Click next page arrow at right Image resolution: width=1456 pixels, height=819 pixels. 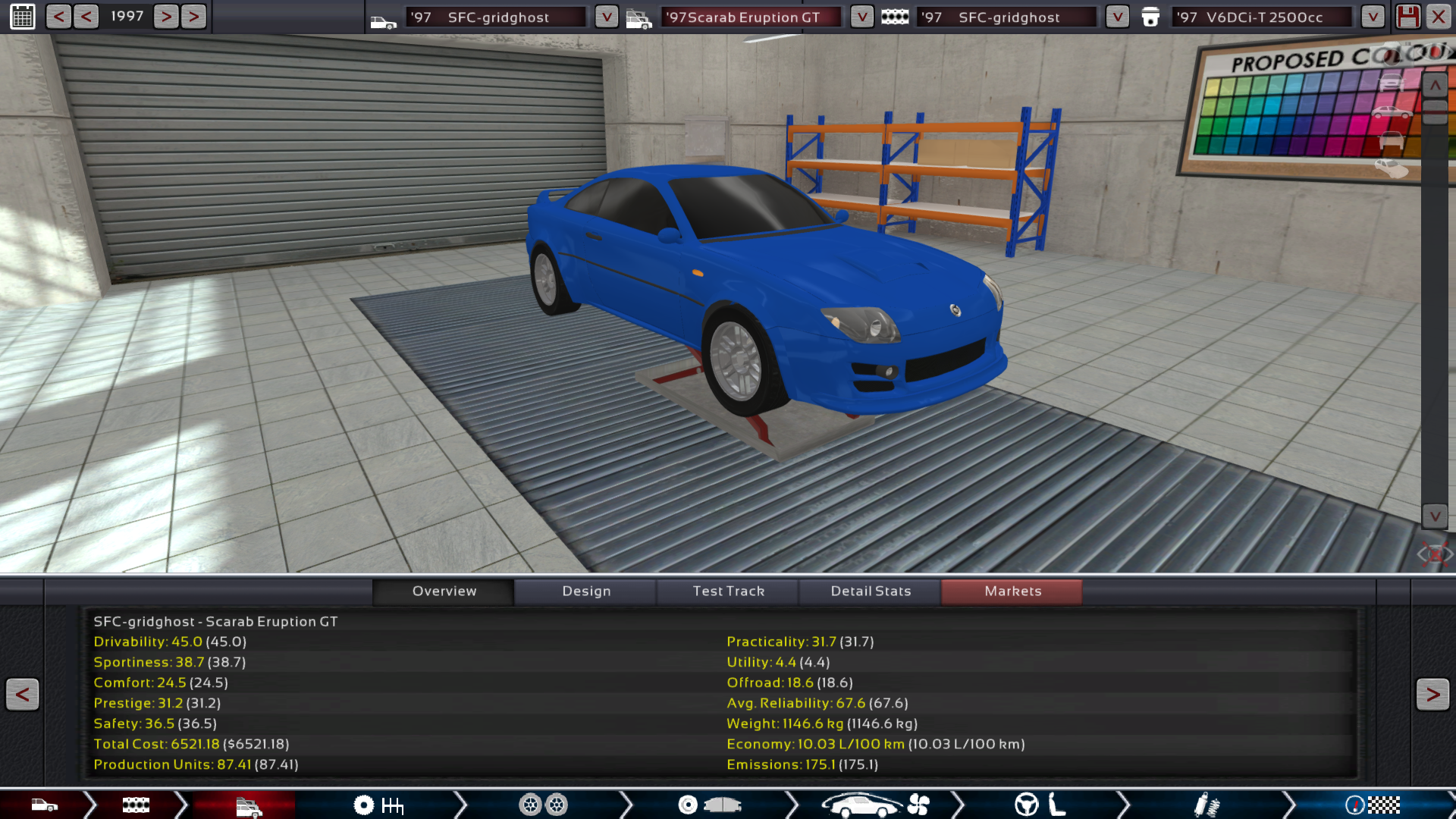[x=1432, y=694]
